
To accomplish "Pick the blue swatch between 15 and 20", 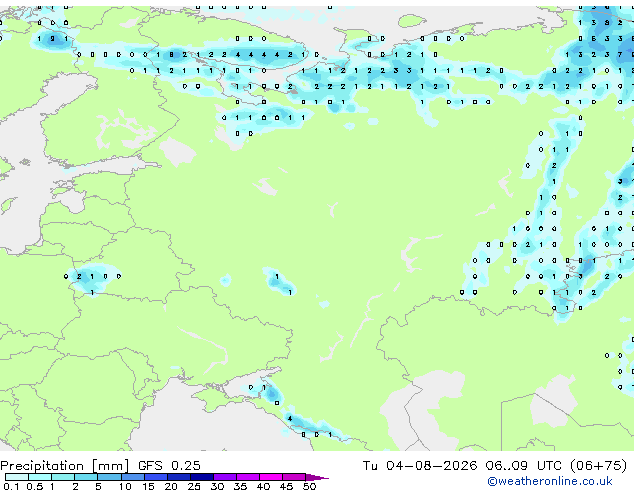I will pos(156,477).
